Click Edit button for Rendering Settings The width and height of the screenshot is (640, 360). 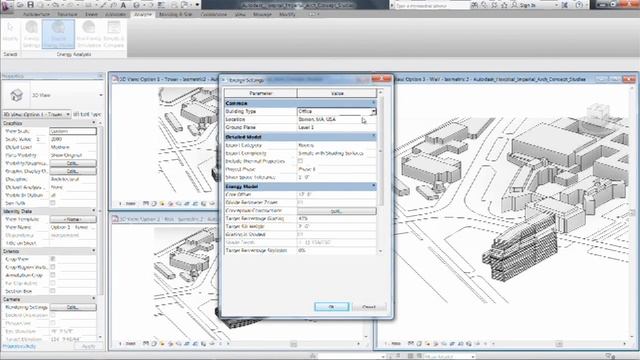tap(73, 307)
